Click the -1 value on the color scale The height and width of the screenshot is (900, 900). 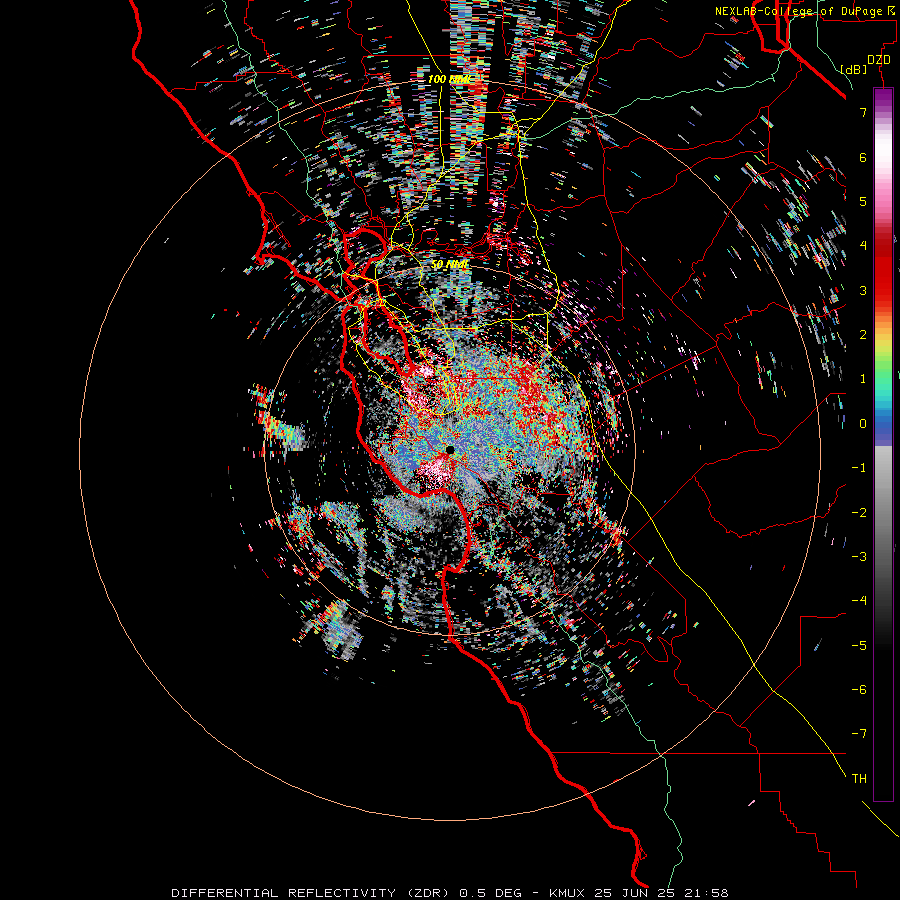tap(859, 468)
